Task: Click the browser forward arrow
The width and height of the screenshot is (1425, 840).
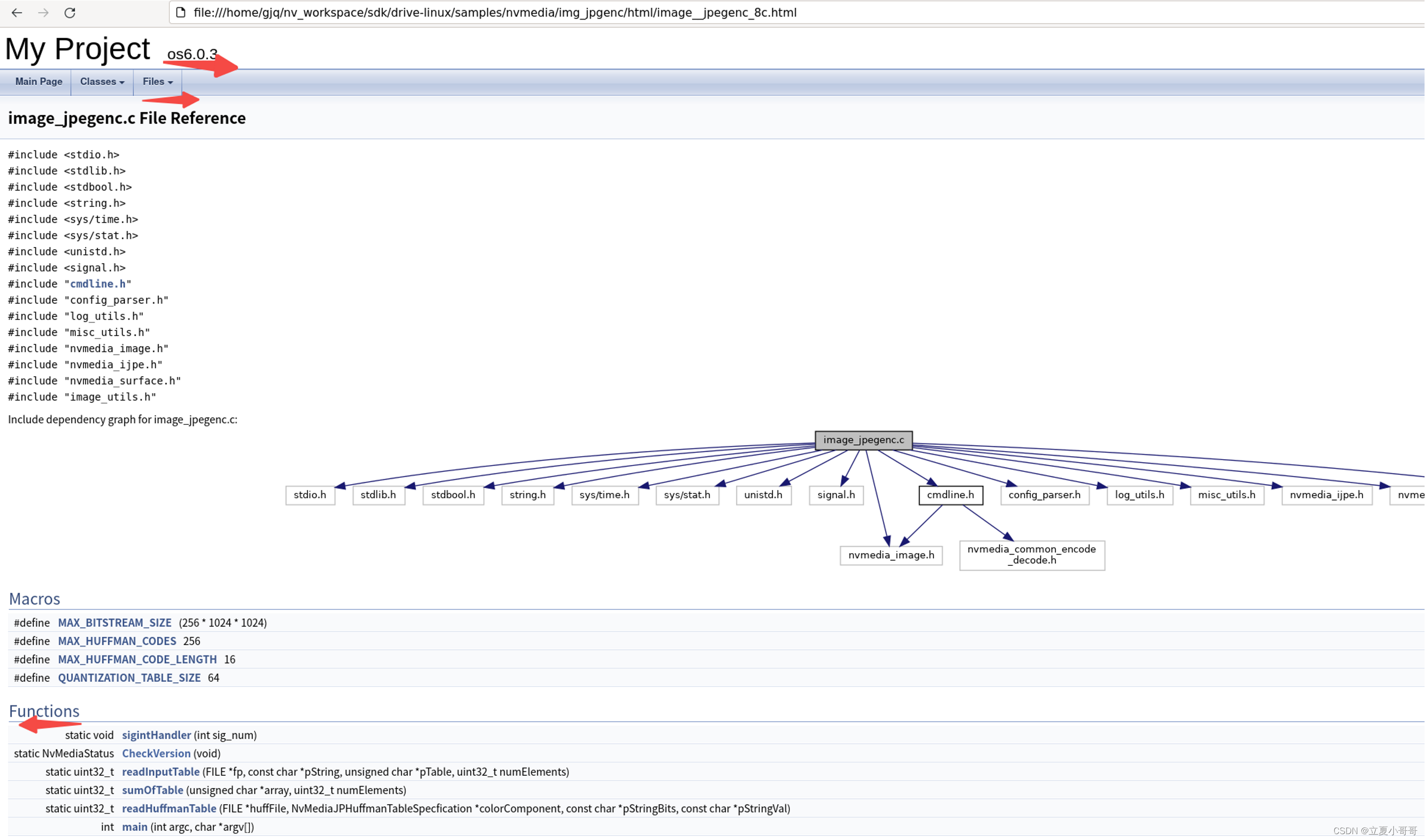Action: (x=44, y=12)
